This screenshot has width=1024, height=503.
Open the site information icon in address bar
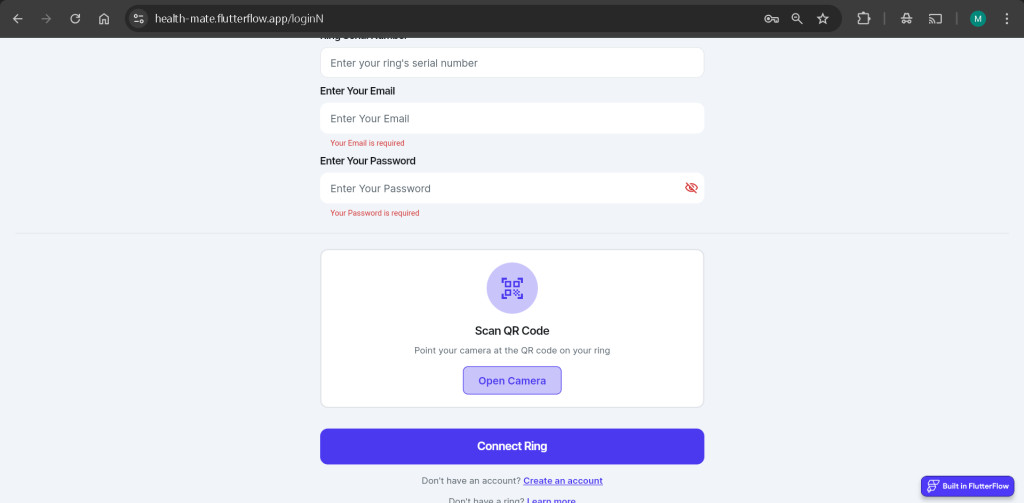click(x=139, y=18)
